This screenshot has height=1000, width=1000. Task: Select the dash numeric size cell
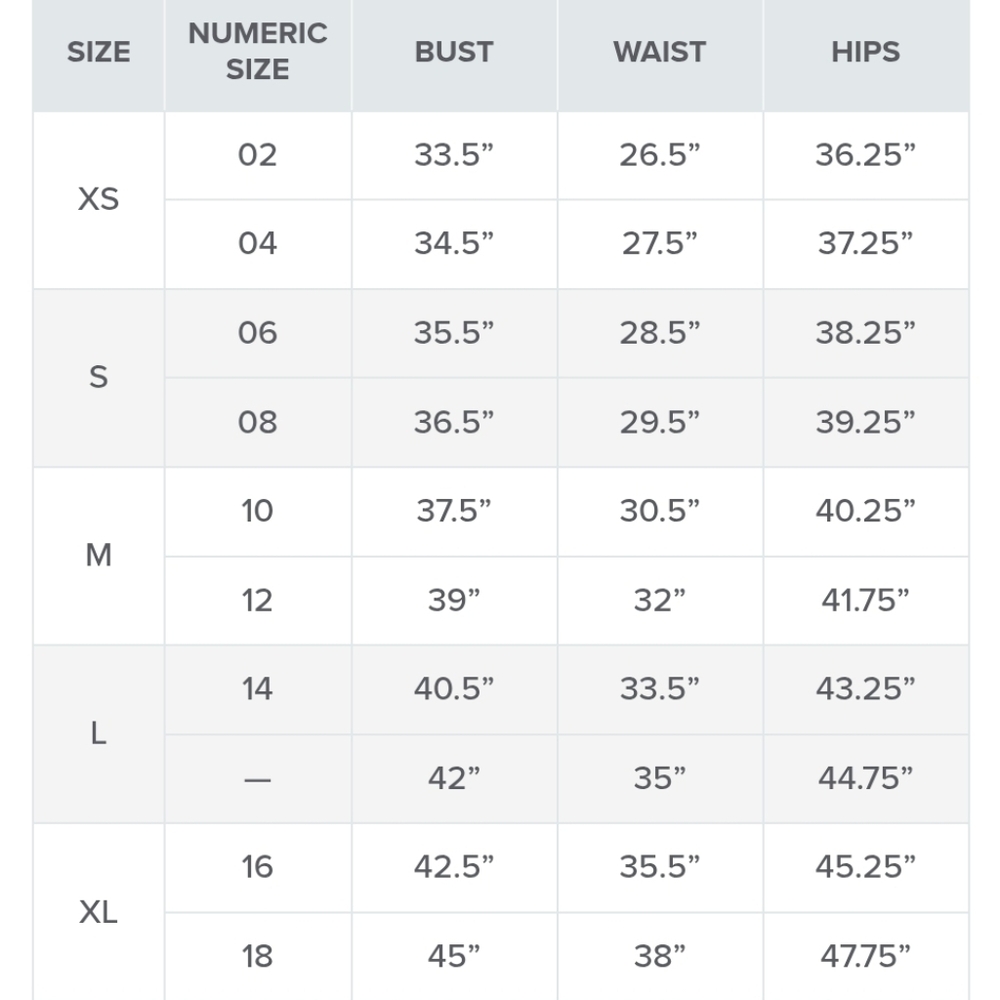258,779
